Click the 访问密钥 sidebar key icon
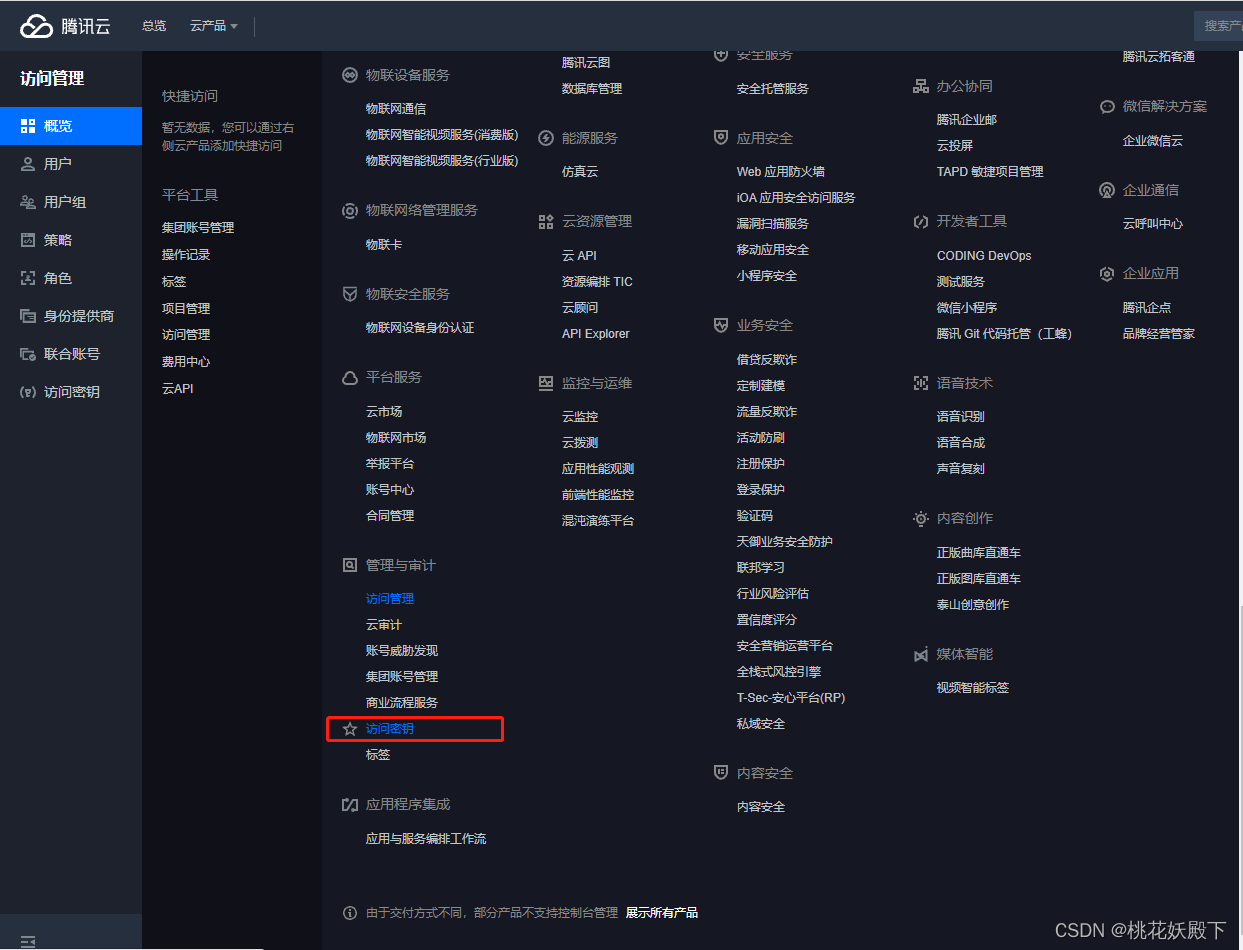1243x950 pixels. pos(28,392)
